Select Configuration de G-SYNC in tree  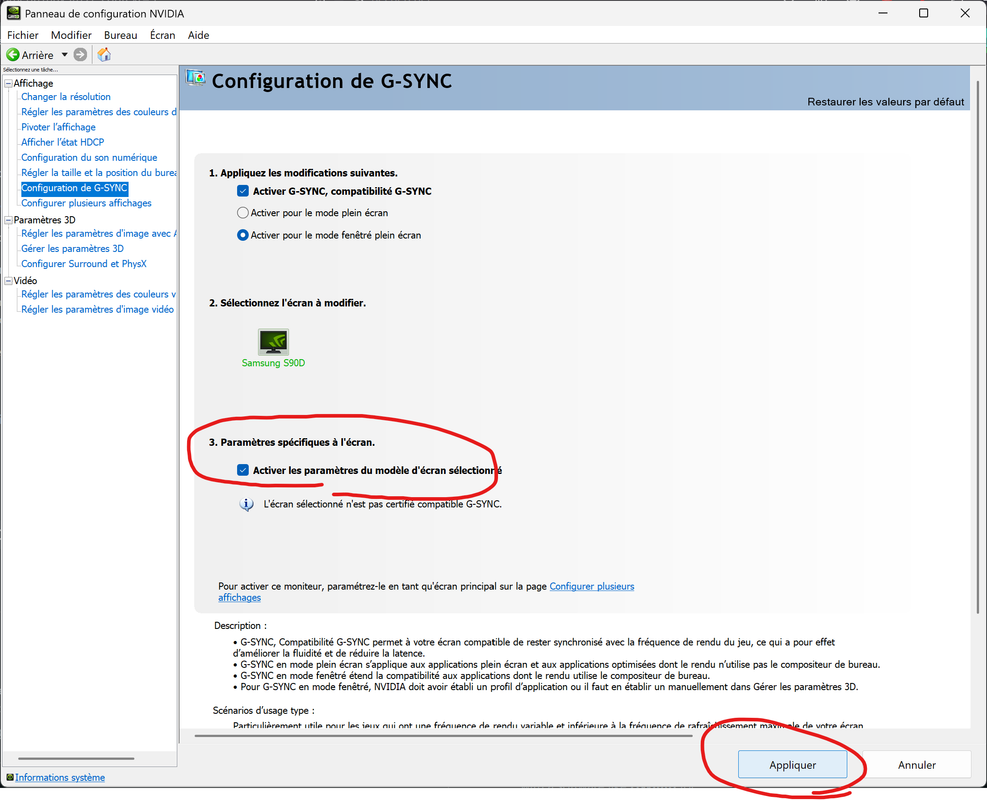[x=74, y=188]
